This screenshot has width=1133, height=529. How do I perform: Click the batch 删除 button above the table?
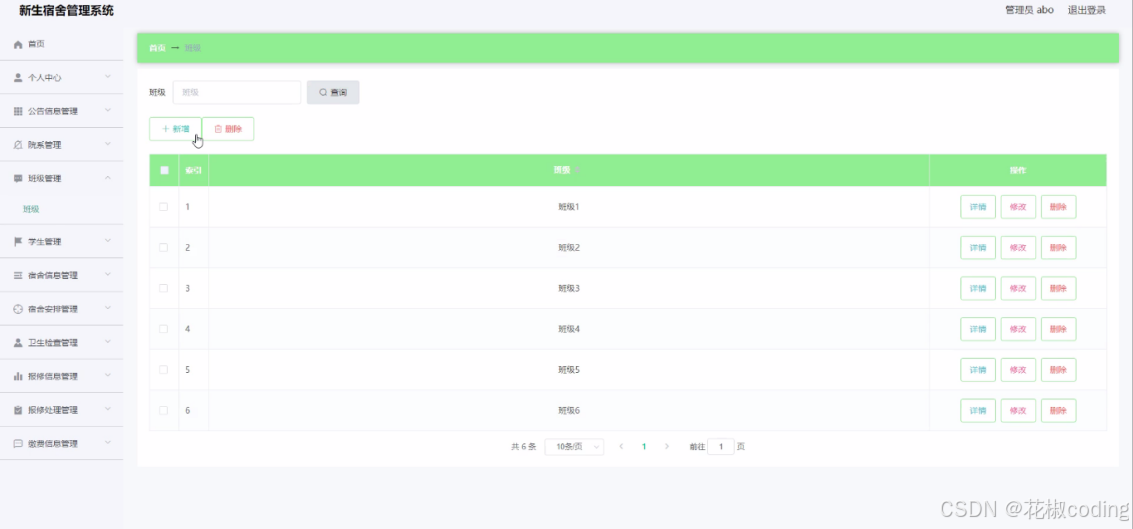coord(228,129)
